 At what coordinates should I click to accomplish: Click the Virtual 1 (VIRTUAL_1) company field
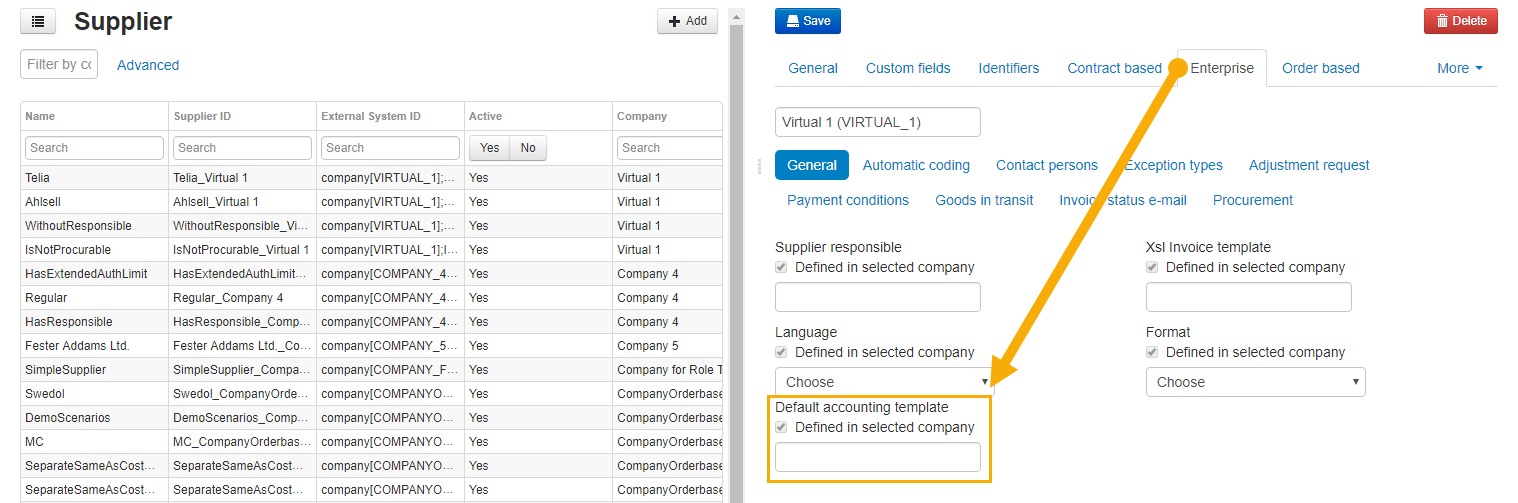pyautogui.click(x=878, y=122)
